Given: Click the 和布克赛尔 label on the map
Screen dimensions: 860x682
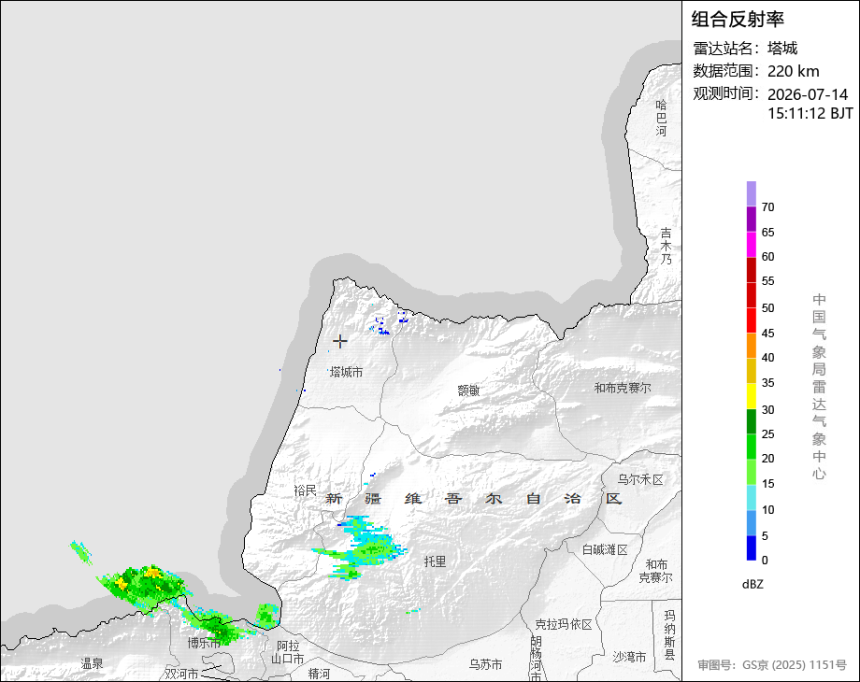Looking at the screenshot, I should [623, 387].
